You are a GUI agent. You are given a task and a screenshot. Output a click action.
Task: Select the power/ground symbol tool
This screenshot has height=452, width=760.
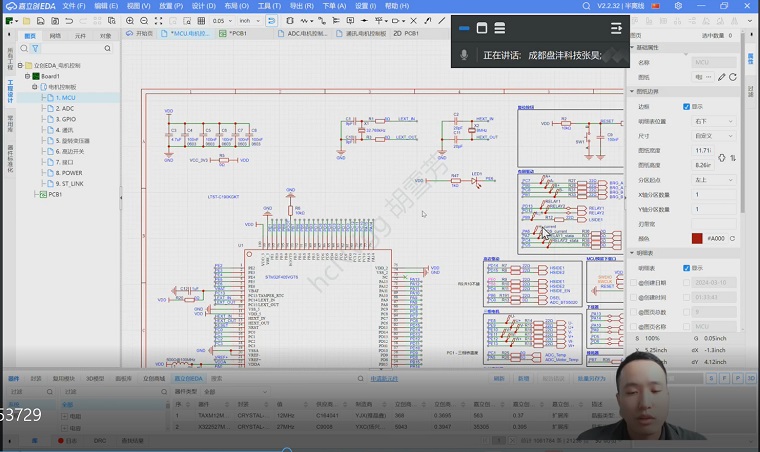pyautogui.click(x=379, y=21)
